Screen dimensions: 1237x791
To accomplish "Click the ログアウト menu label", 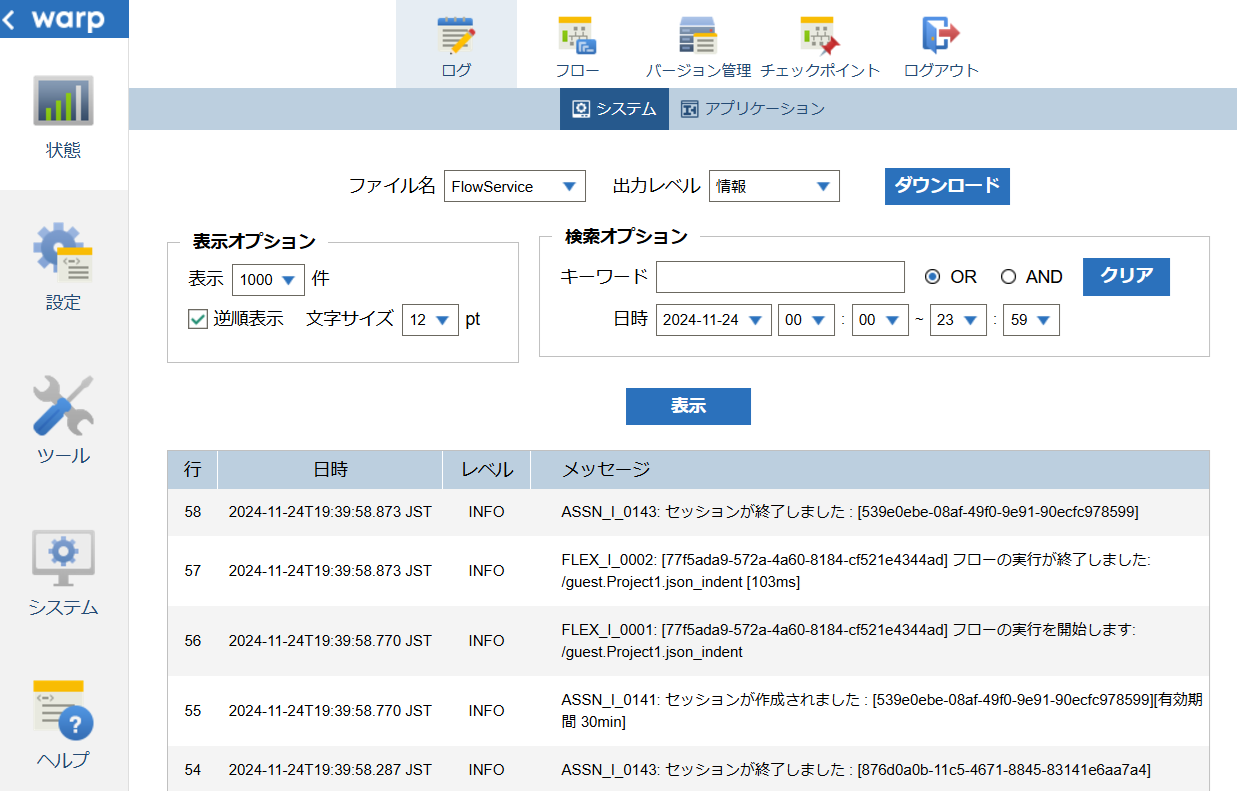I will 941,71.
